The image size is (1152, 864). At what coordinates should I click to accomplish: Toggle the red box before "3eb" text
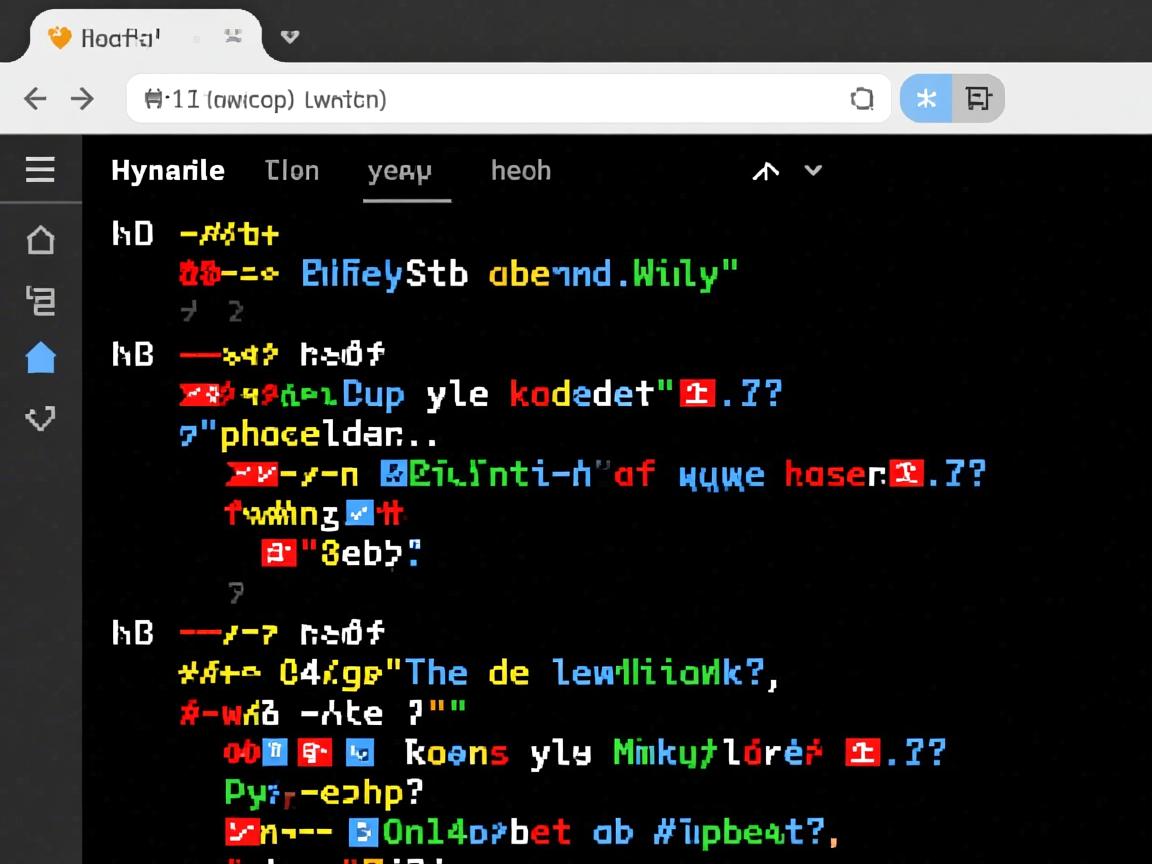pyautogui.click(x=278, y=553)
